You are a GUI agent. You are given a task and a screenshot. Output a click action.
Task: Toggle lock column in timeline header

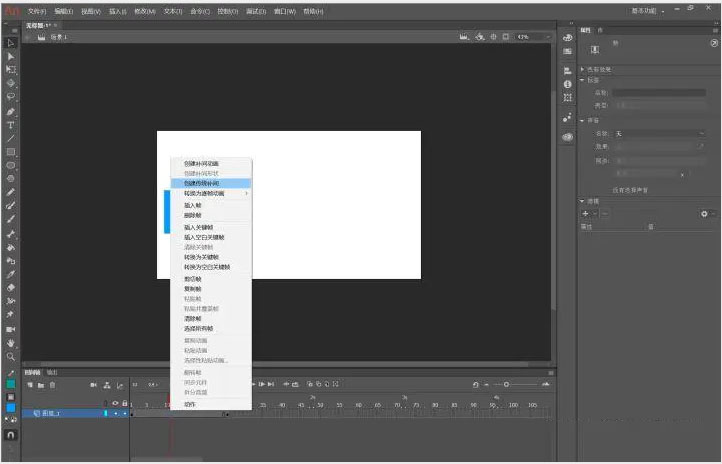[x=125, y=403]
